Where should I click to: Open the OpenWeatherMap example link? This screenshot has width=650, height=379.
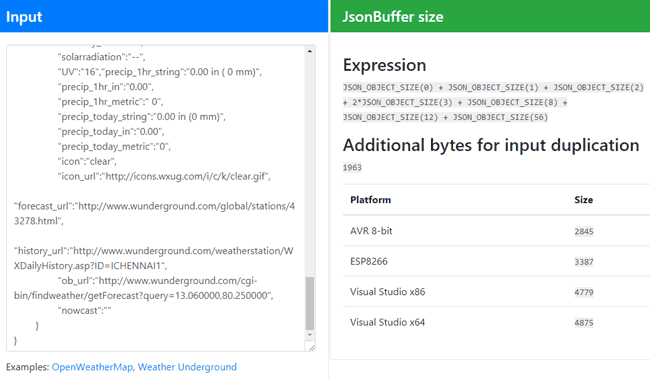[92, 367]
